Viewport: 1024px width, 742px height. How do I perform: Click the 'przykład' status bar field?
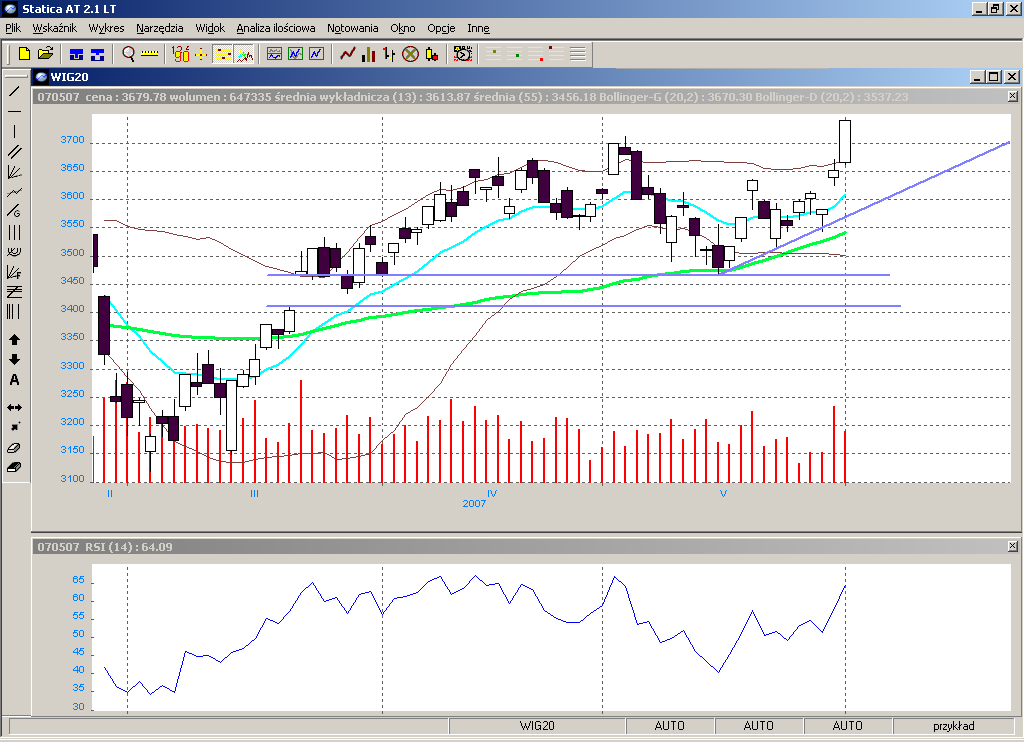tap(953, 726)
